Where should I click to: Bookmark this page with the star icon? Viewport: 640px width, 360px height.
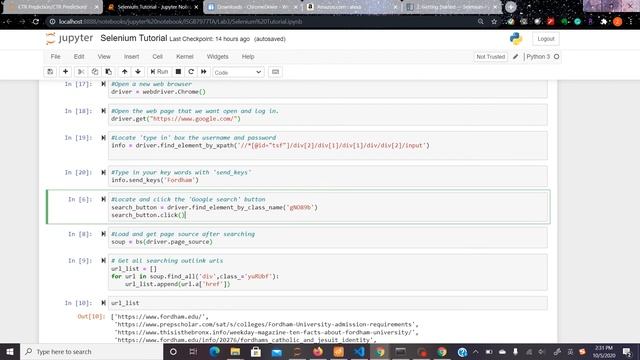[494, 22]
